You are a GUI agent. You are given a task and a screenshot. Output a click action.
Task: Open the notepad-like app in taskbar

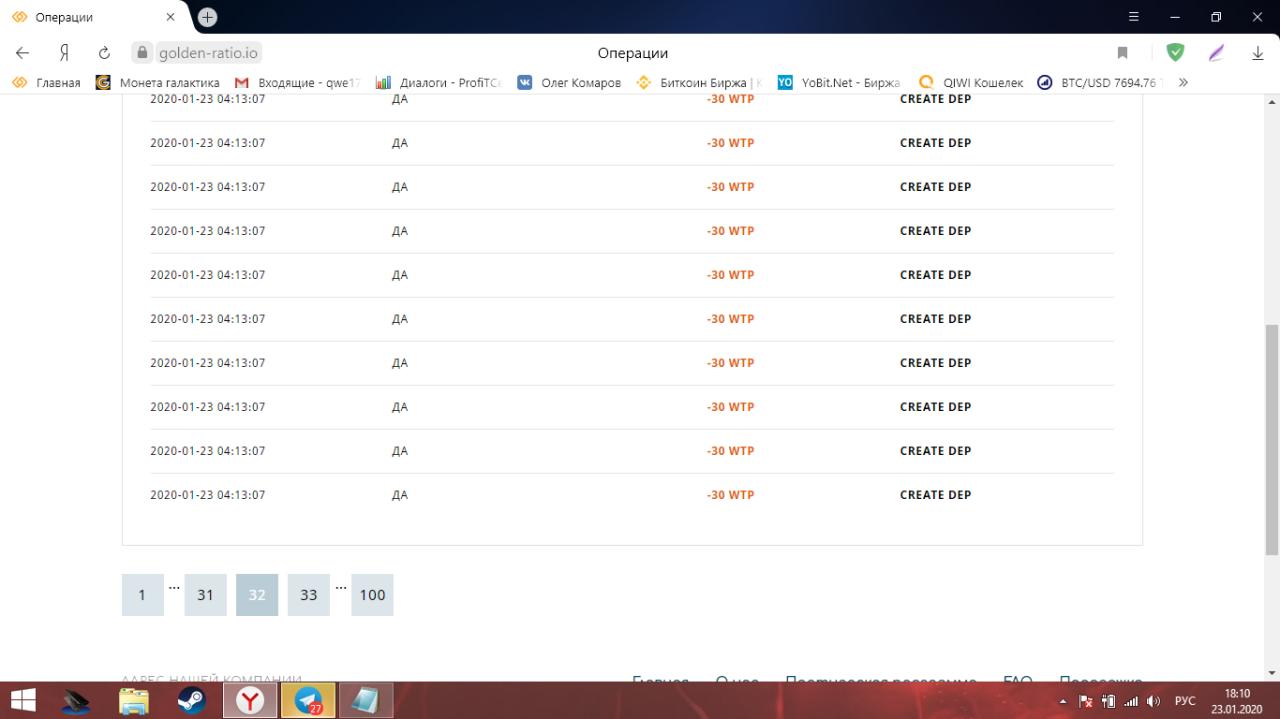tap(366, 700)
